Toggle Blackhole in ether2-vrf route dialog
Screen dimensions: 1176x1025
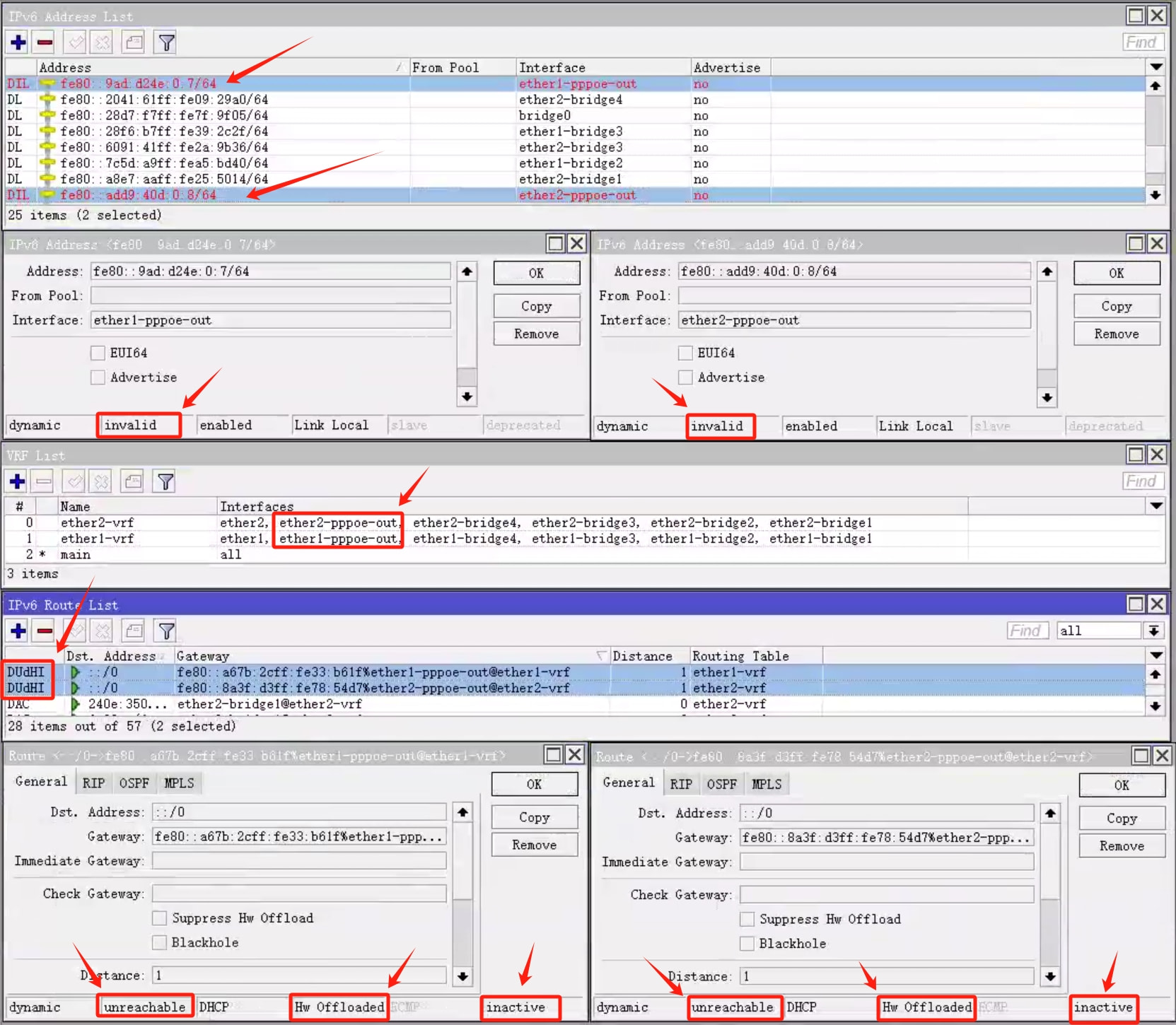(x=747, y=944)
